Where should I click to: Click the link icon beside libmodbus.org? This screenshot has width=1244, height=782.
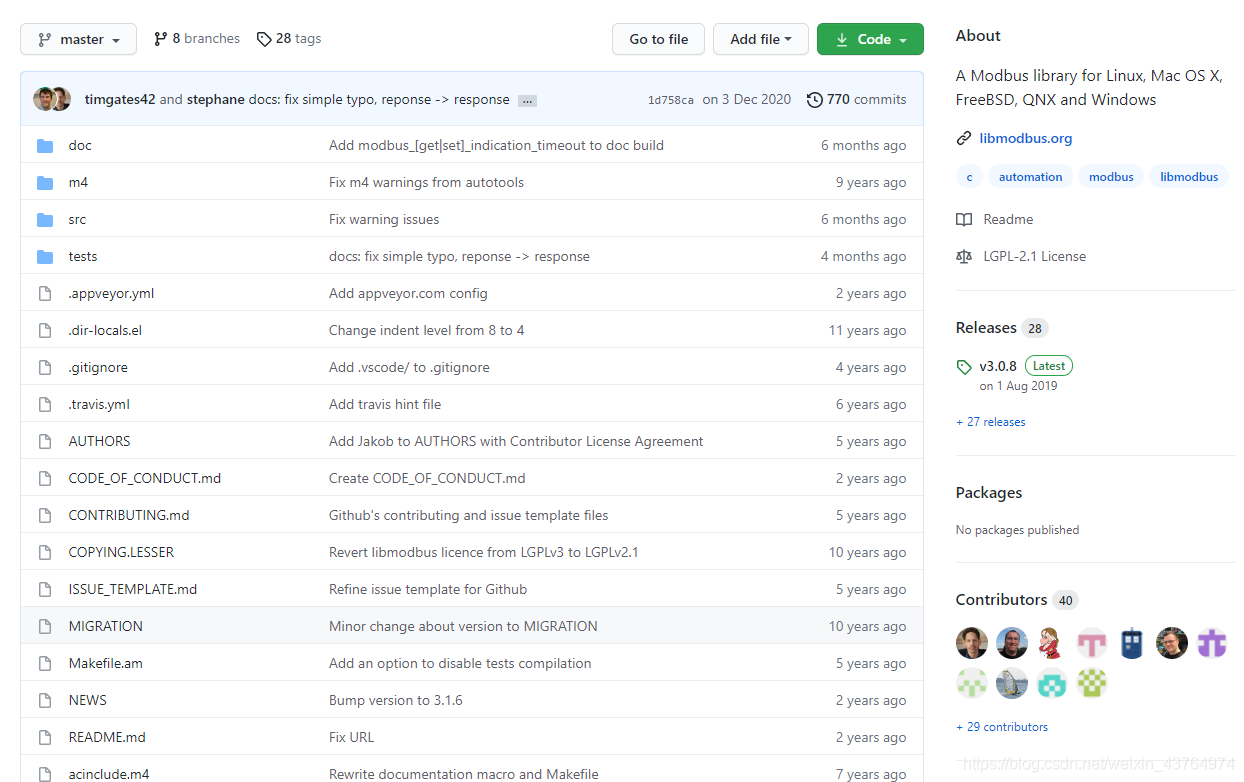[964, 138]
